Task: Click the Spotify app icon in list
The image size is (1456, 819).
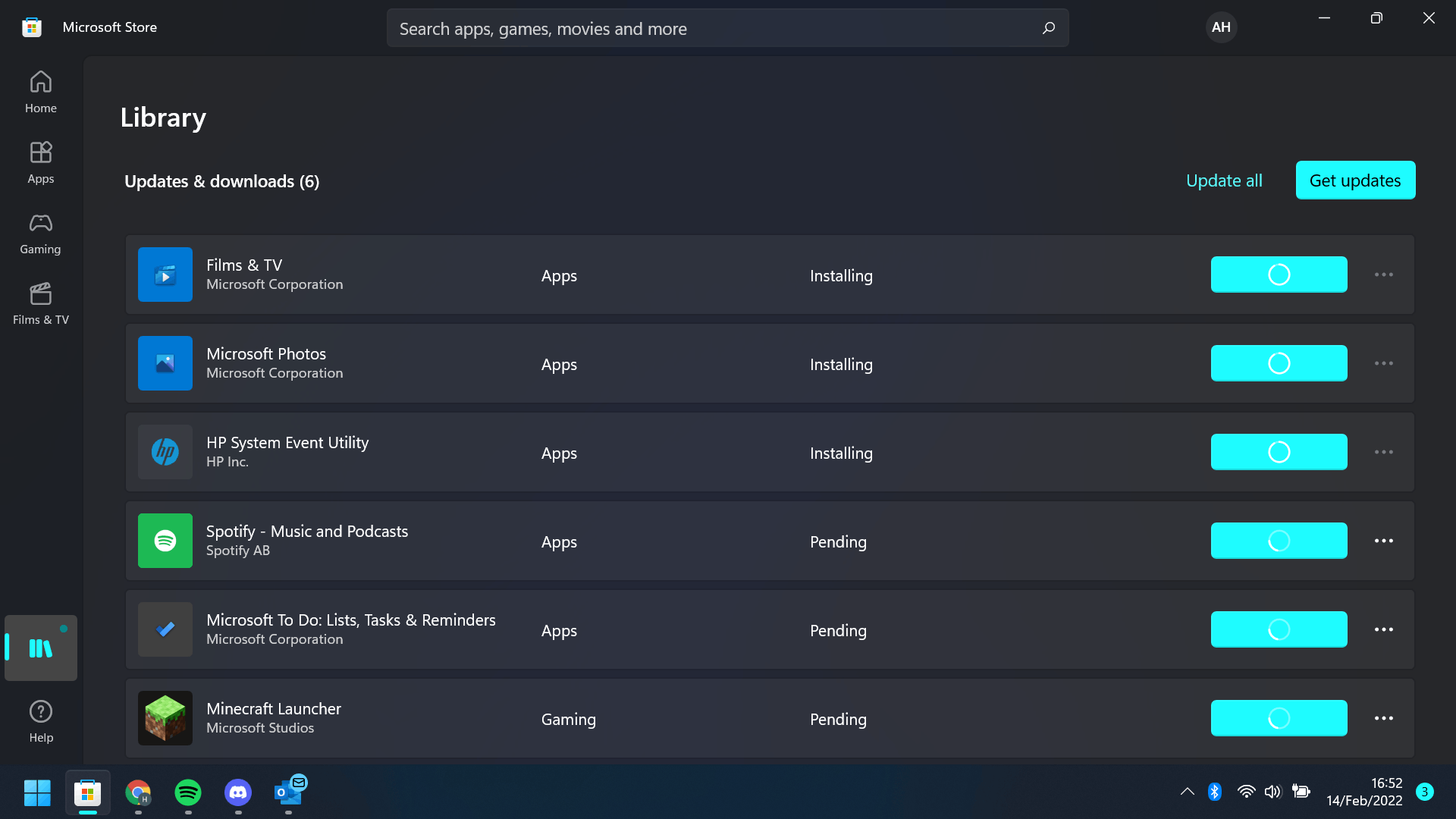Action: point(165,541)
